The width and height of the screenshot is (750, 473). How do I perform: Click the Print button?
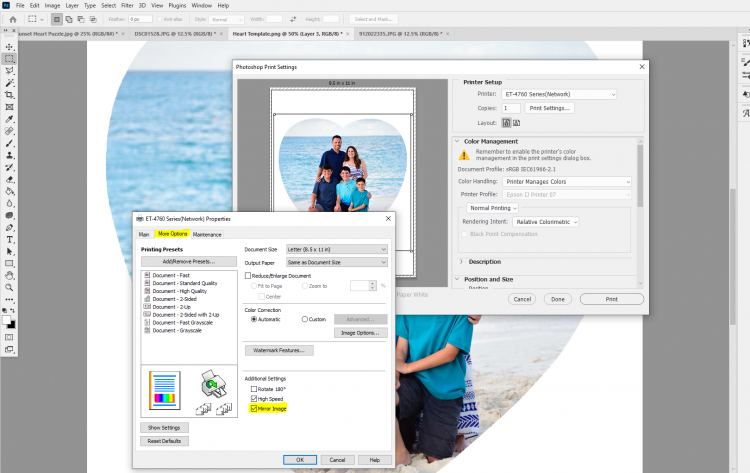click(x=612, y=299)
